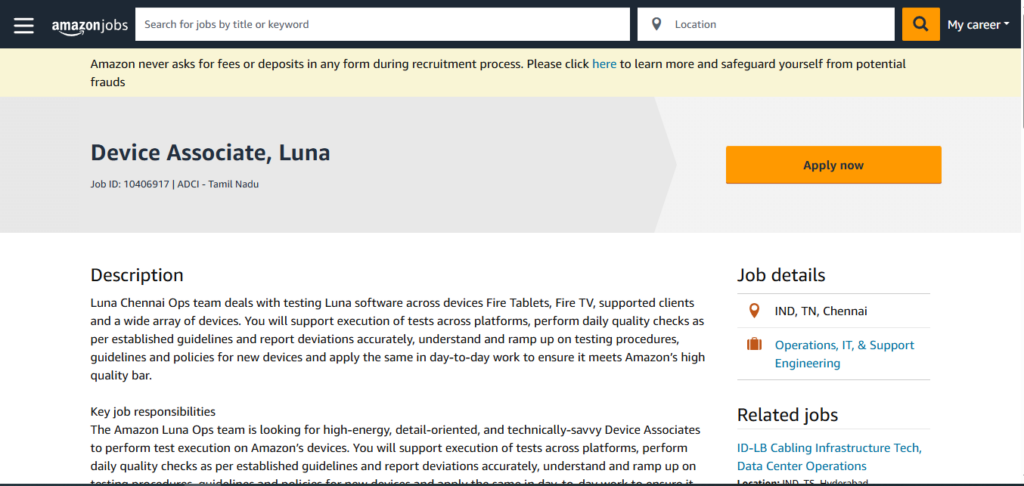Focus the job title or keyword search field
The image size is (1024, 486).
coord(383,24)
